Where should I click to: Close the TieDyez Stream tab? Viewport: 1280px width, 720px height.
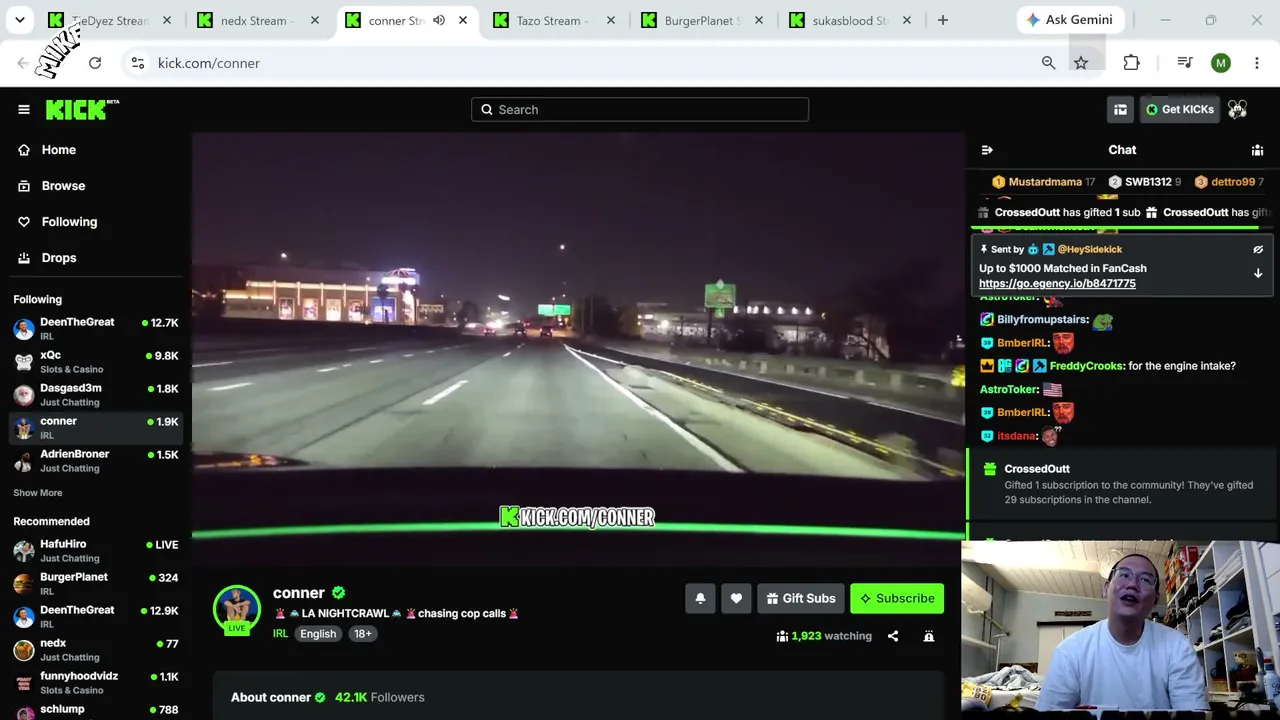click(167, 20)
